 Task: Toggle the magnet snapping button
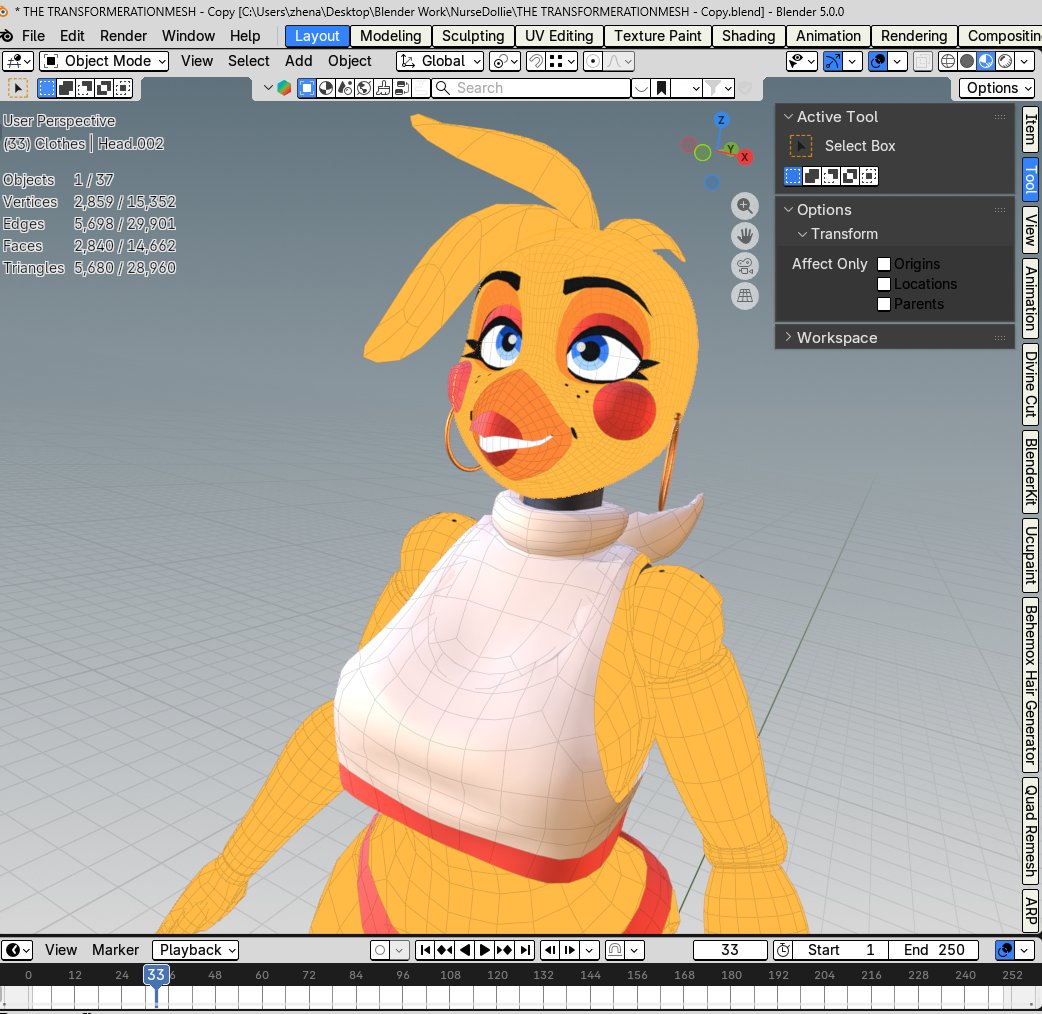coord(536,61)
